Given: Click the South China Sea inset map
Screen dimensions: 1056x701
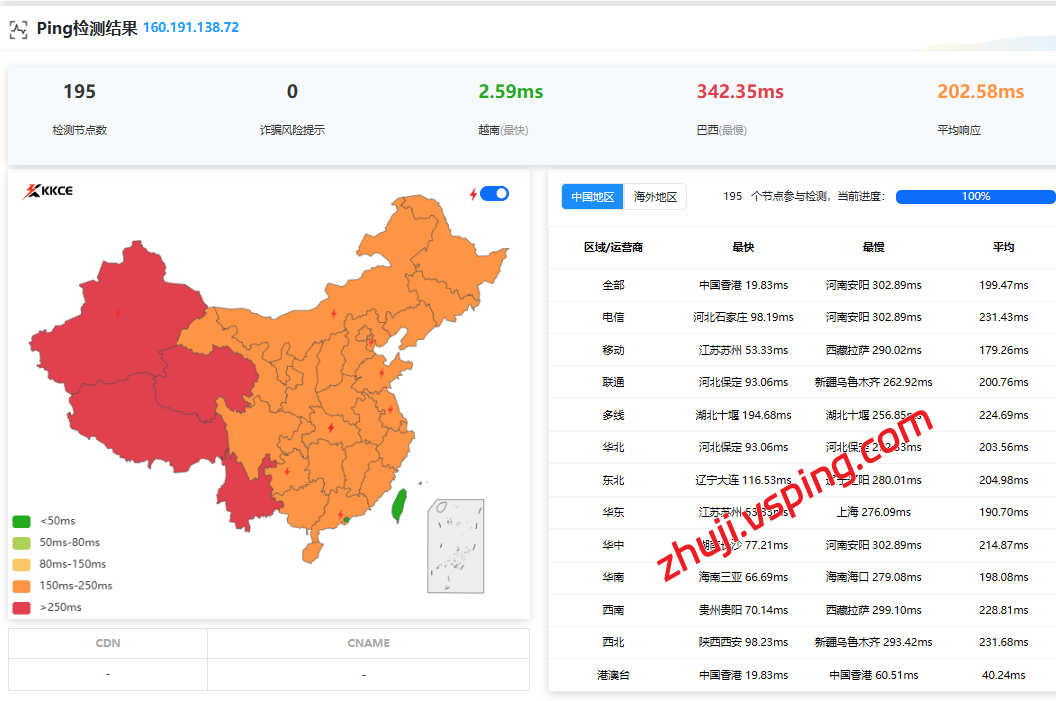Looking at the screenshot, I should coord(455,546).
